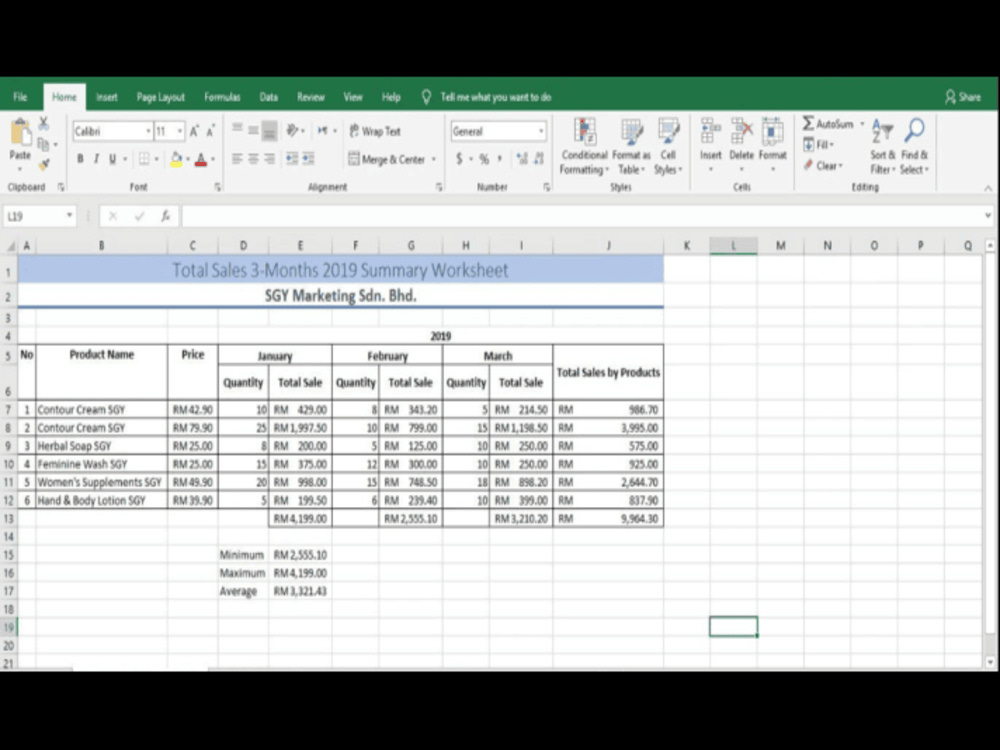Click Tell me what you want to do
The height and width of the screenshot is (750, 1000).
click(x=496, y=97)
